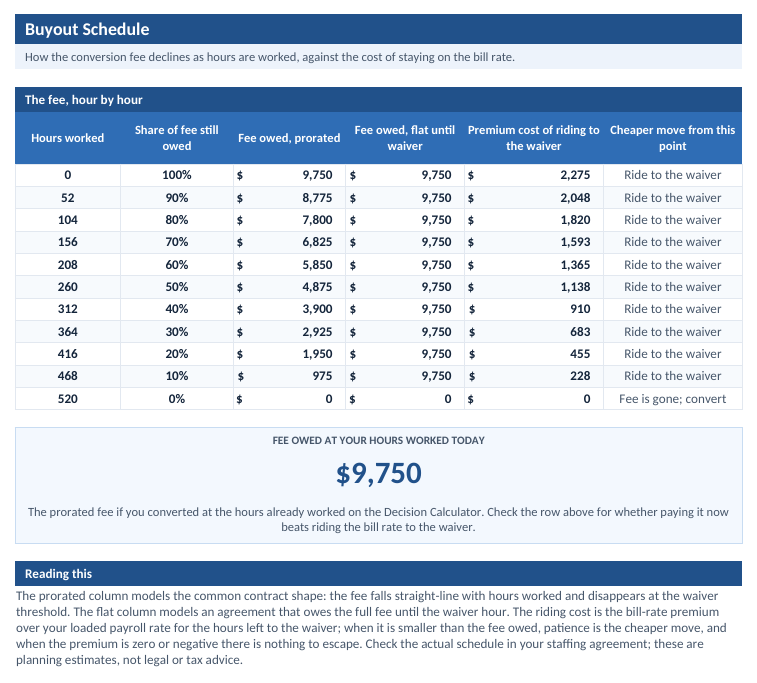This screenshot has height=683, width=757.
Task: Click the 'Fee is gone; convert' cell
Action: (673, 399)
